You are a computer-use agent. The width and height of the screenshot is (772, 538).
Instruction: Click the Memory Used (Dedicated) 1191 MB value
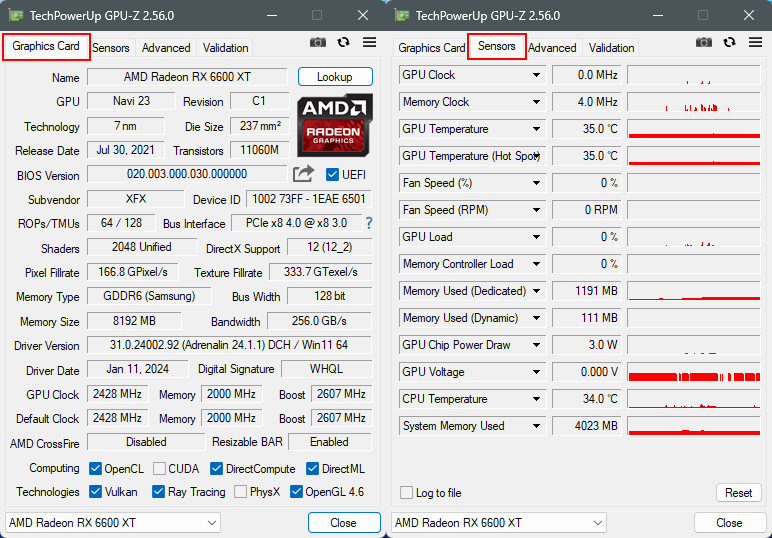click(x=587, y=291)
